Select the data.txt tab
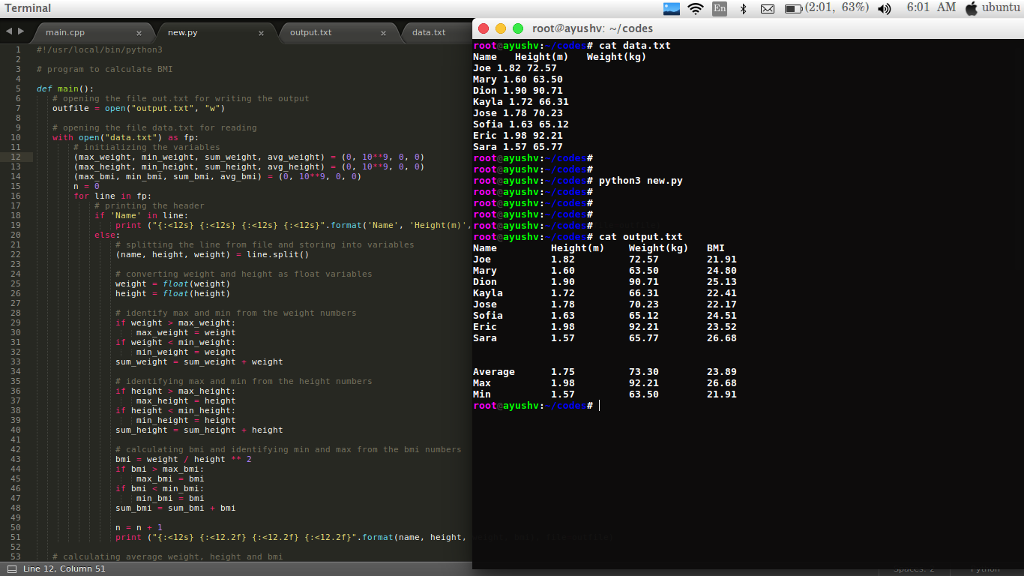Screen dimensions: 1024x576 (429, 33)
